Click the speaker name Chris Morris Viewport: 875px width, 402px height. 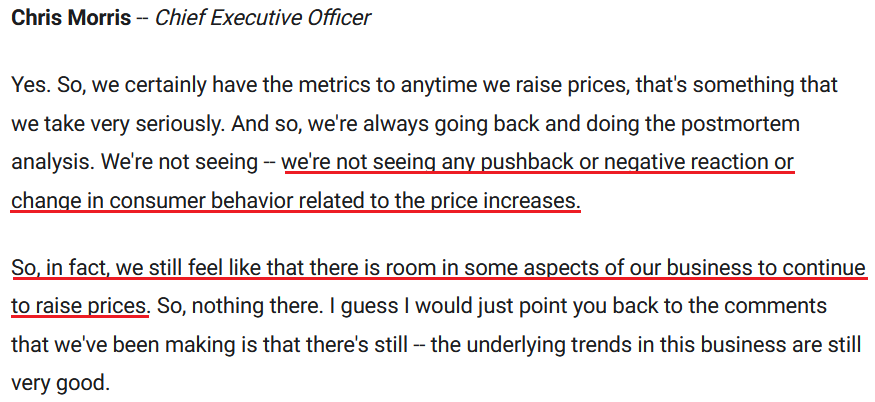(x=71, y=18)
